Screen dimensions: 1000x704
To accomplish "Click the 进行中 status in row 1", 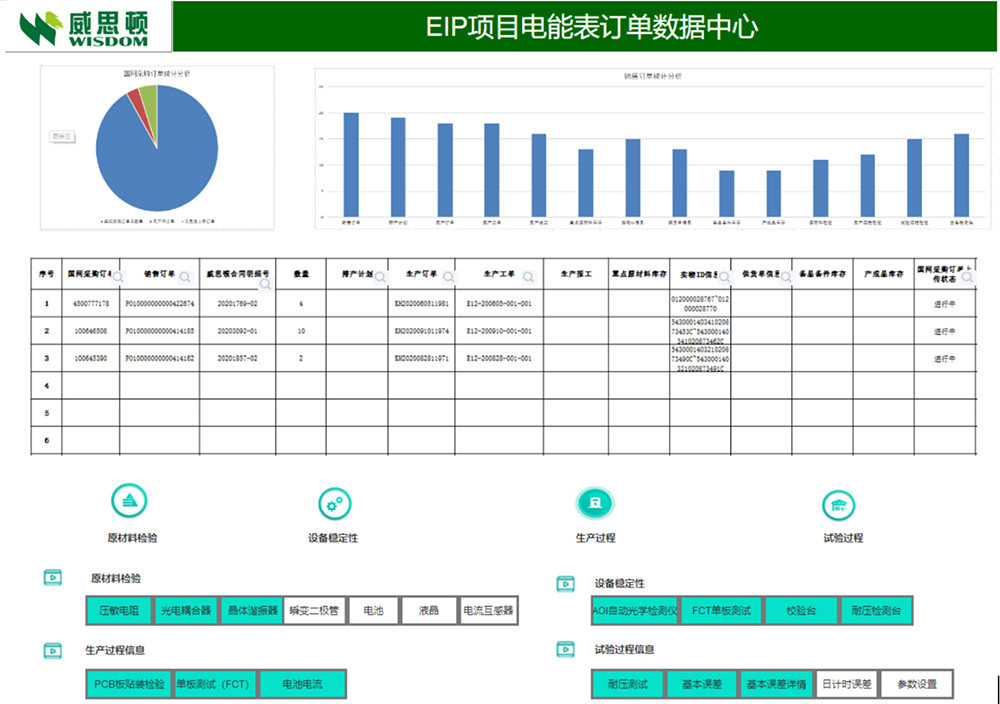I will tap(945, 304).
